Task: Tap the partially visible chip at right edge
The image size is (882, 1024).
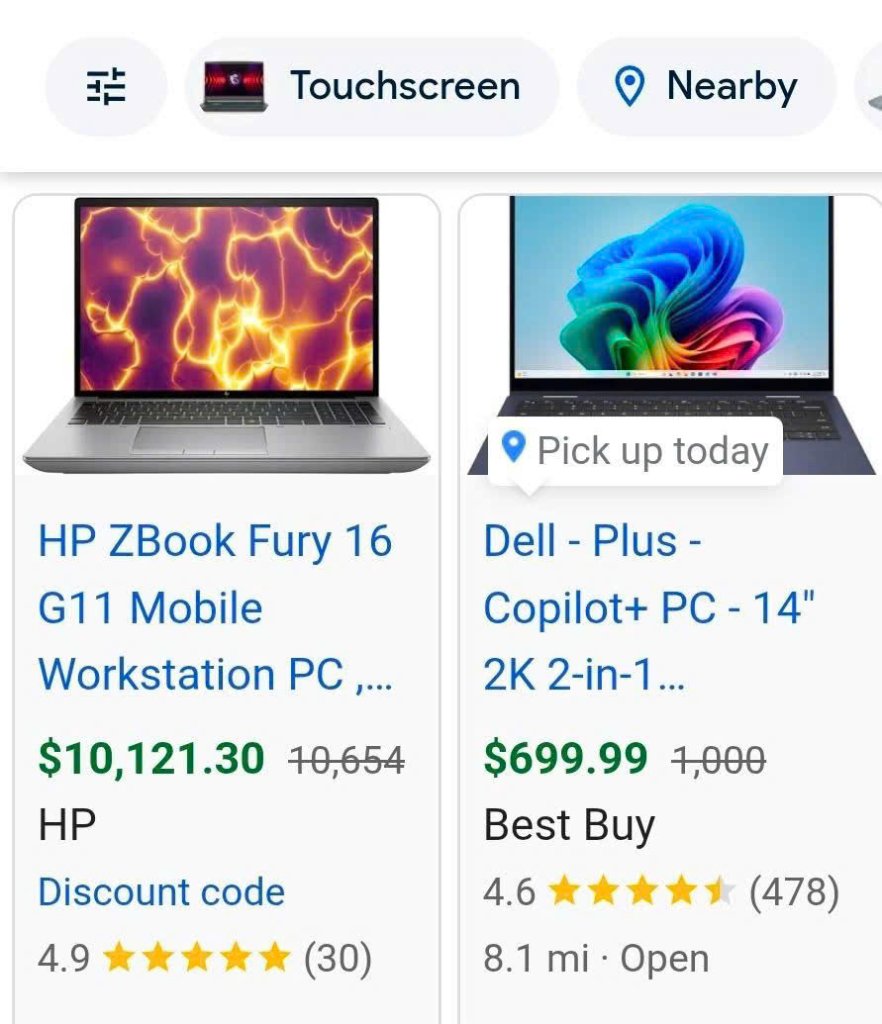Action: point(869,88)
